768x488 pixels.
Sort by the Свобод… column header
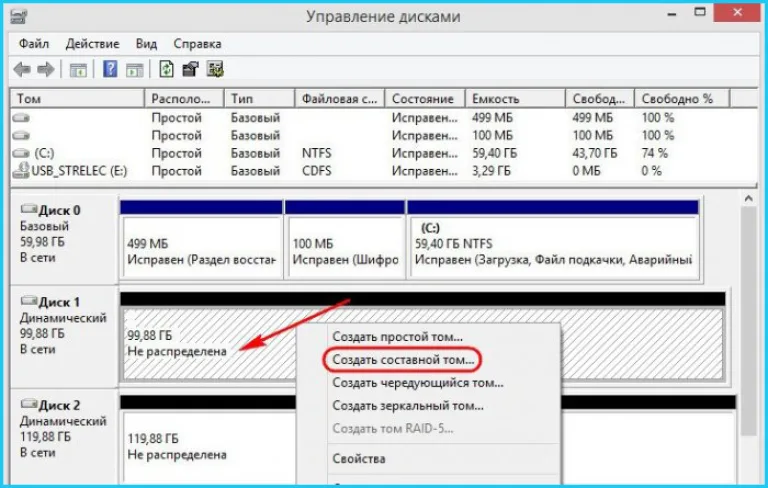click(x=600, y=98)
